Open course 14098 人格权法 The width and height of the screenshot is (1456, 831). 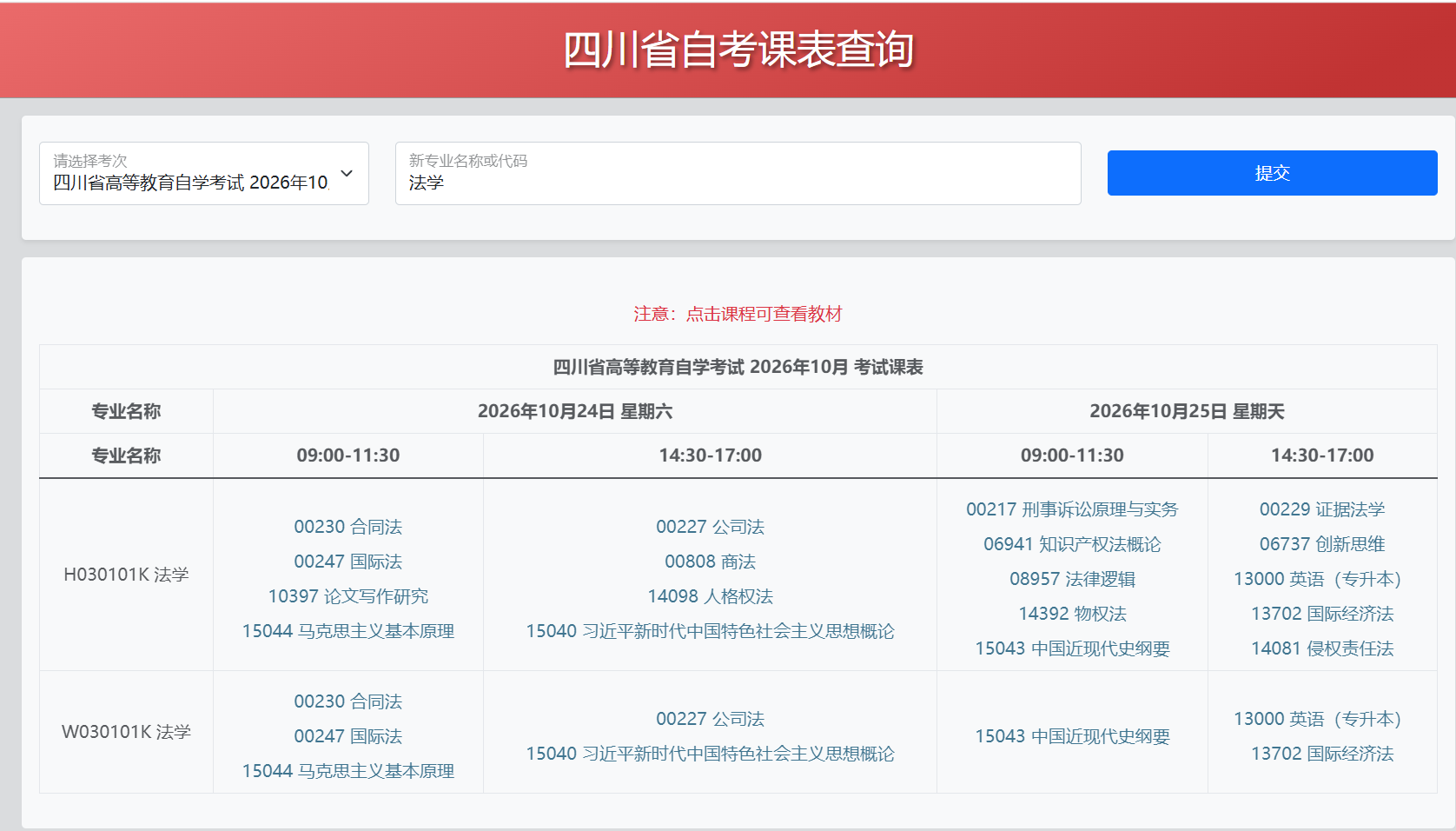(x=710, y=596)
